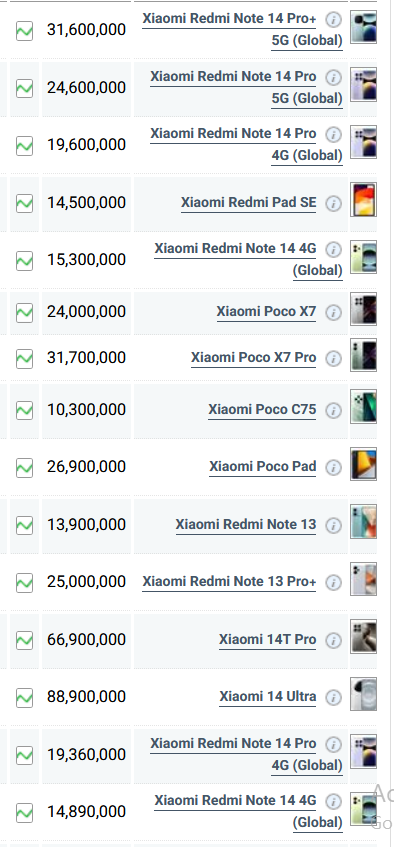Click the 88,900,000 price cell
This screenshot has height=847, width=394.
tap(86, 697)
